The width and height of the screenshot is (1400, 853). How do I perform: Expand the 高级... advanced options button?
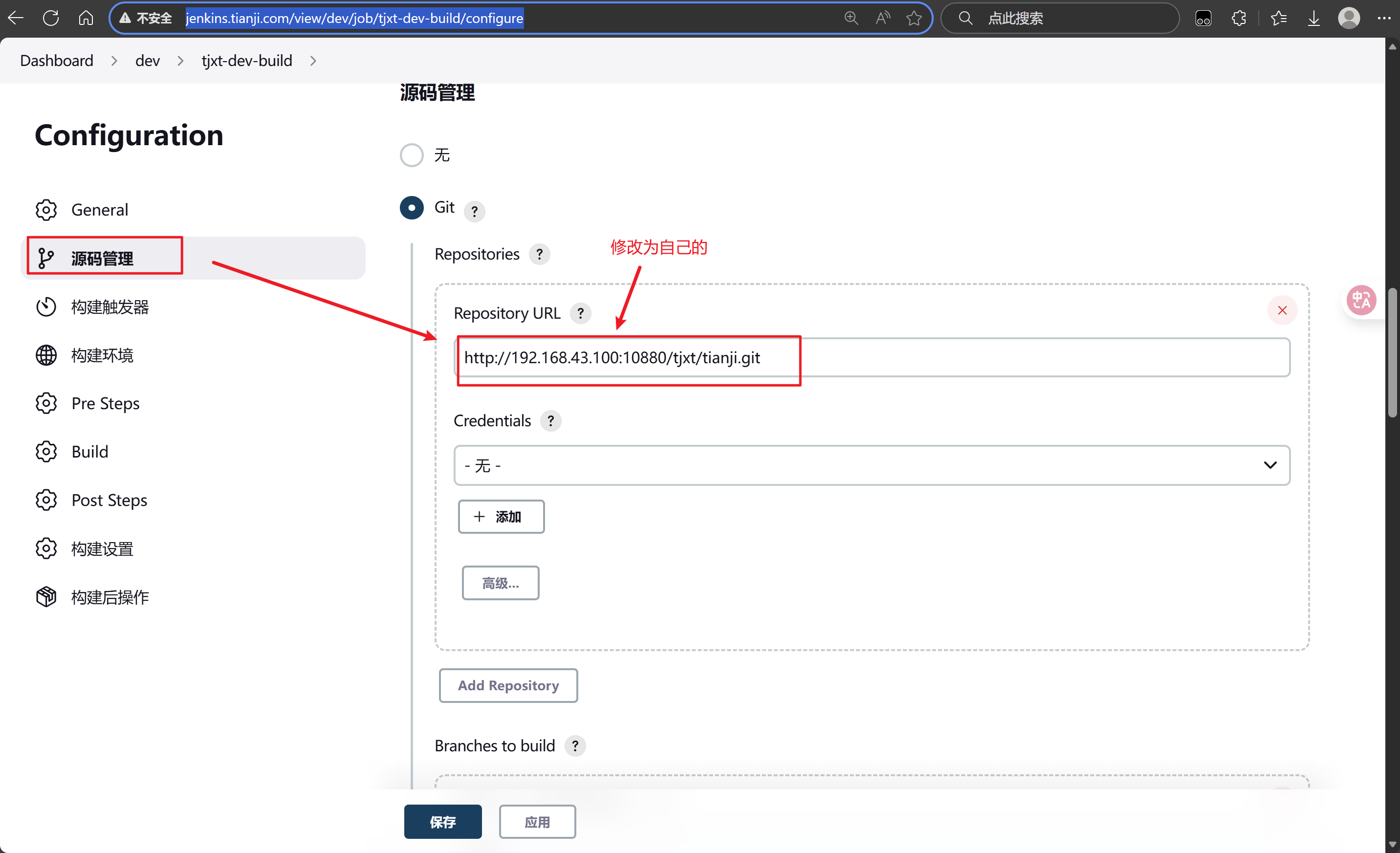tap(500, 583)
